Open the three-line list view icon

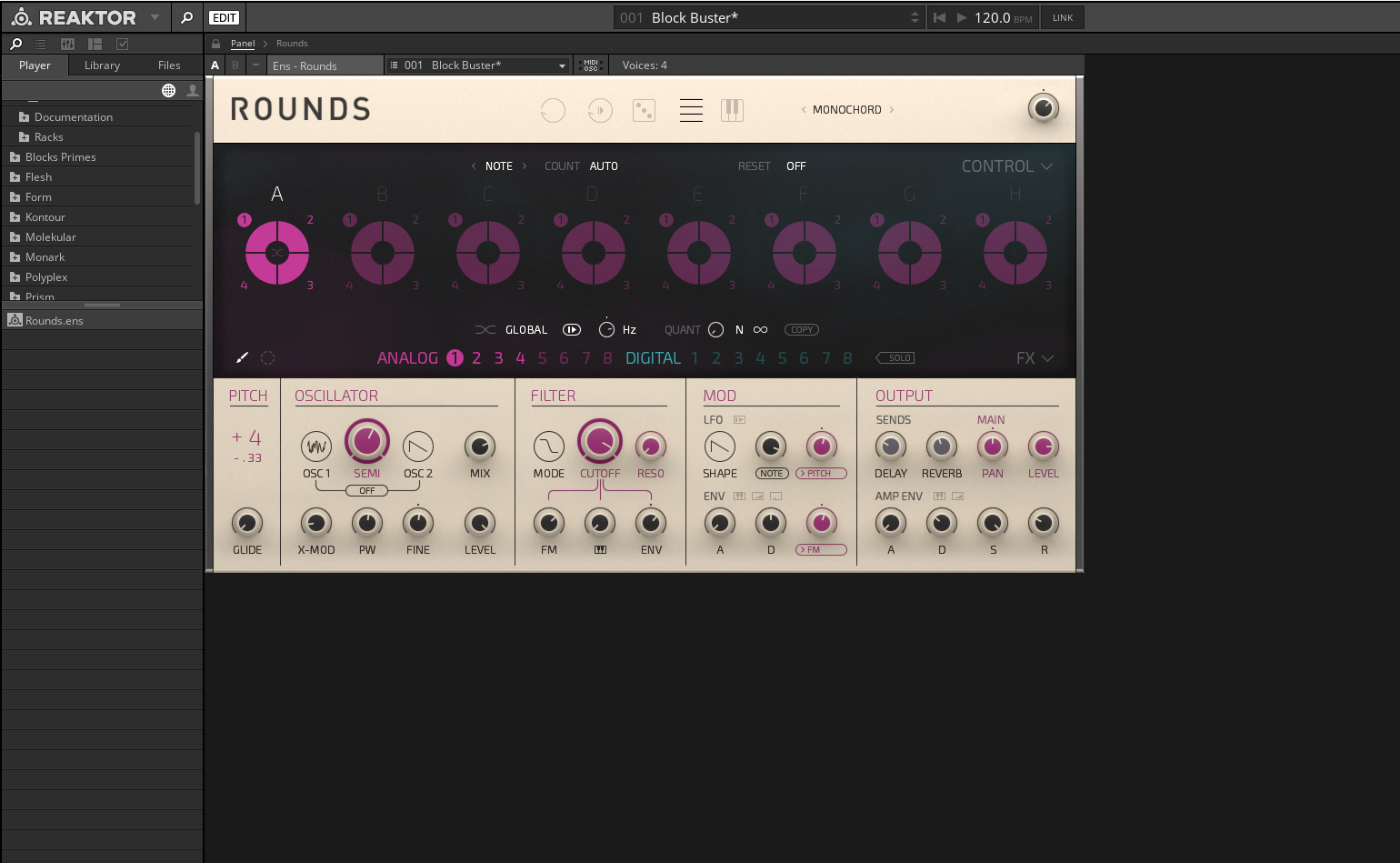tap(691, 110)
